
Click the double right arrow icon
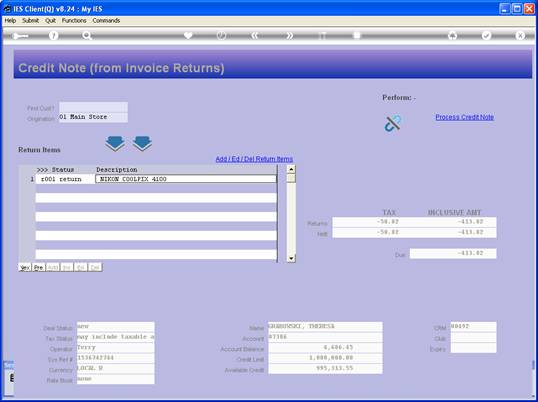pyautogui.click(x=290, y=35)
